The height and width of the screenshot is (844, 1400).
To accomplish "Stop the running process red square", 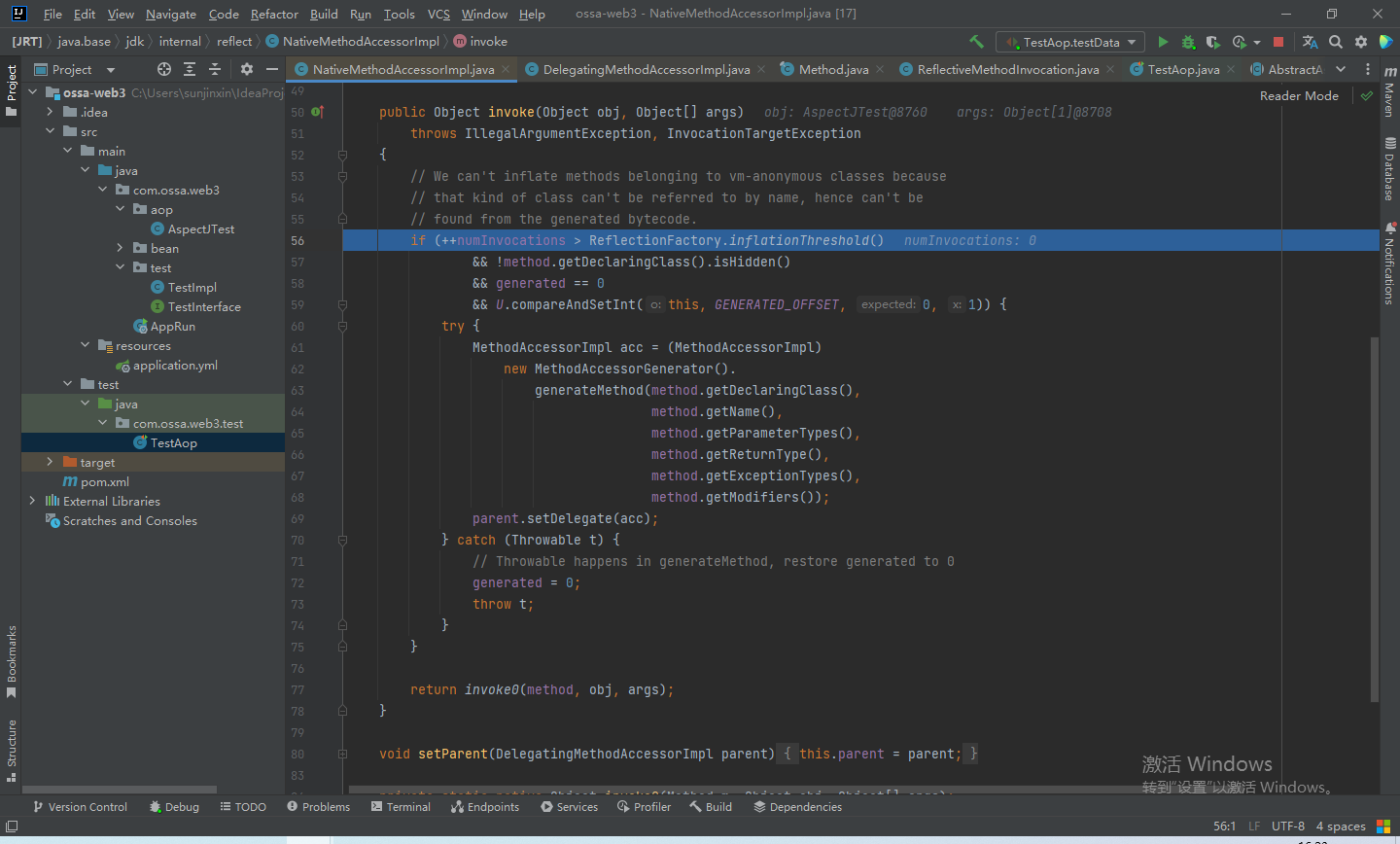I will [x=1278, y=42].
